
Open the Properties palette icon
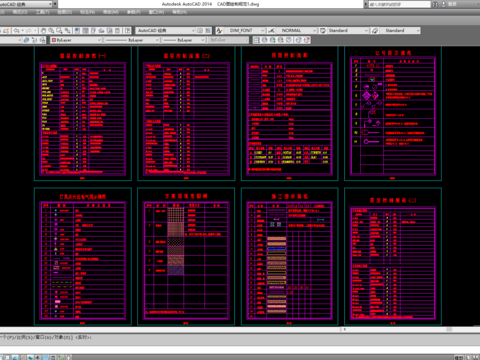click(x=77, y=31)
